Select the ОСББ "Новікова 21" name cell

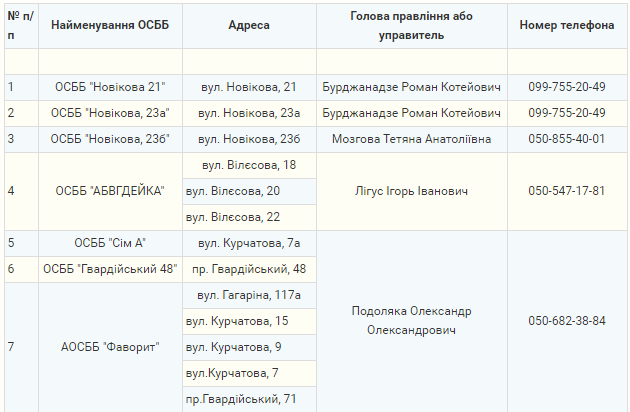(x=110, y=87)
